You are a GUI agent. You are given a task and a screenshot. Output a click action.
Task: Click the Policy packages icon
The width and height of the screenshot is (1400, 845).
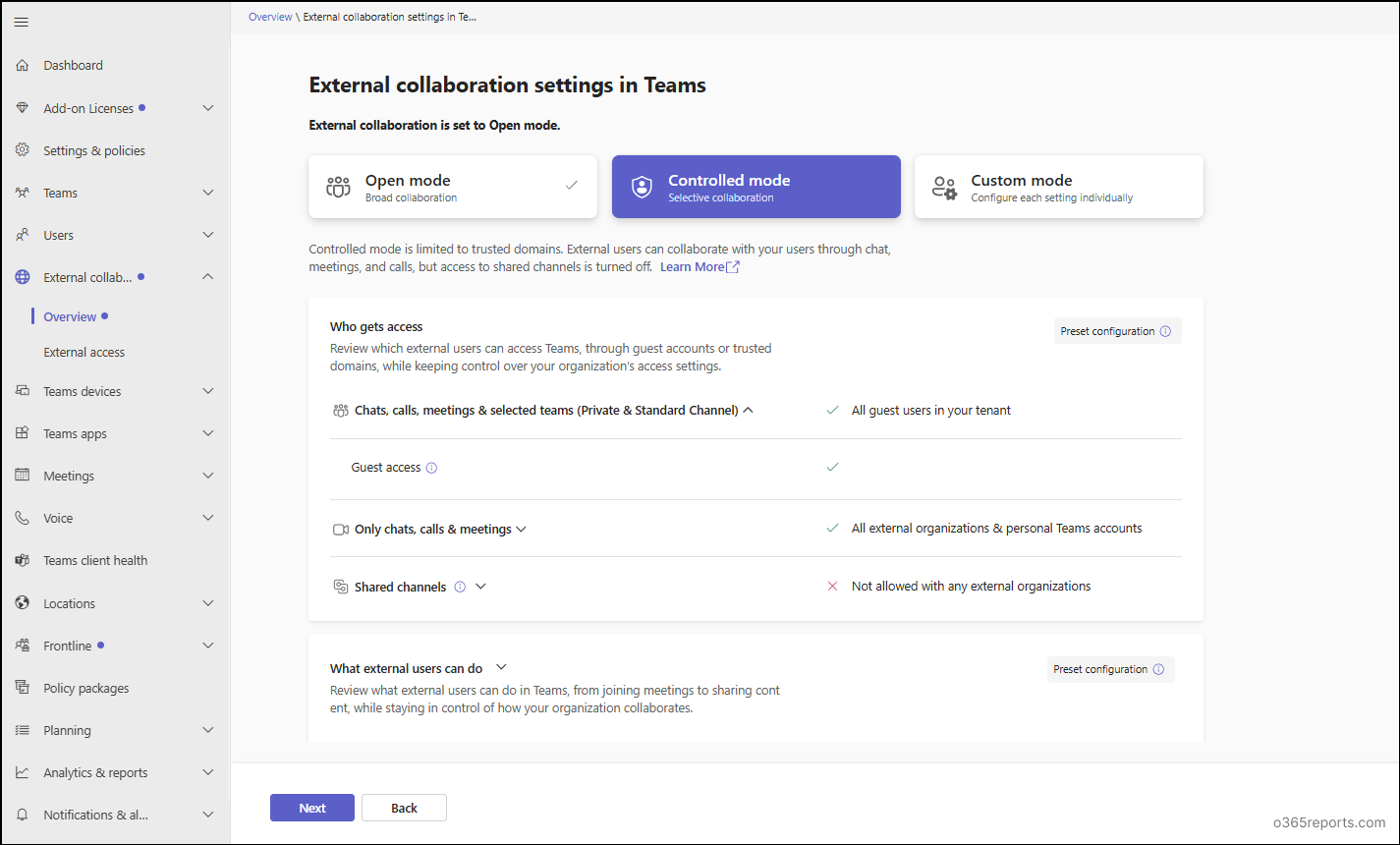pos(23,688)
